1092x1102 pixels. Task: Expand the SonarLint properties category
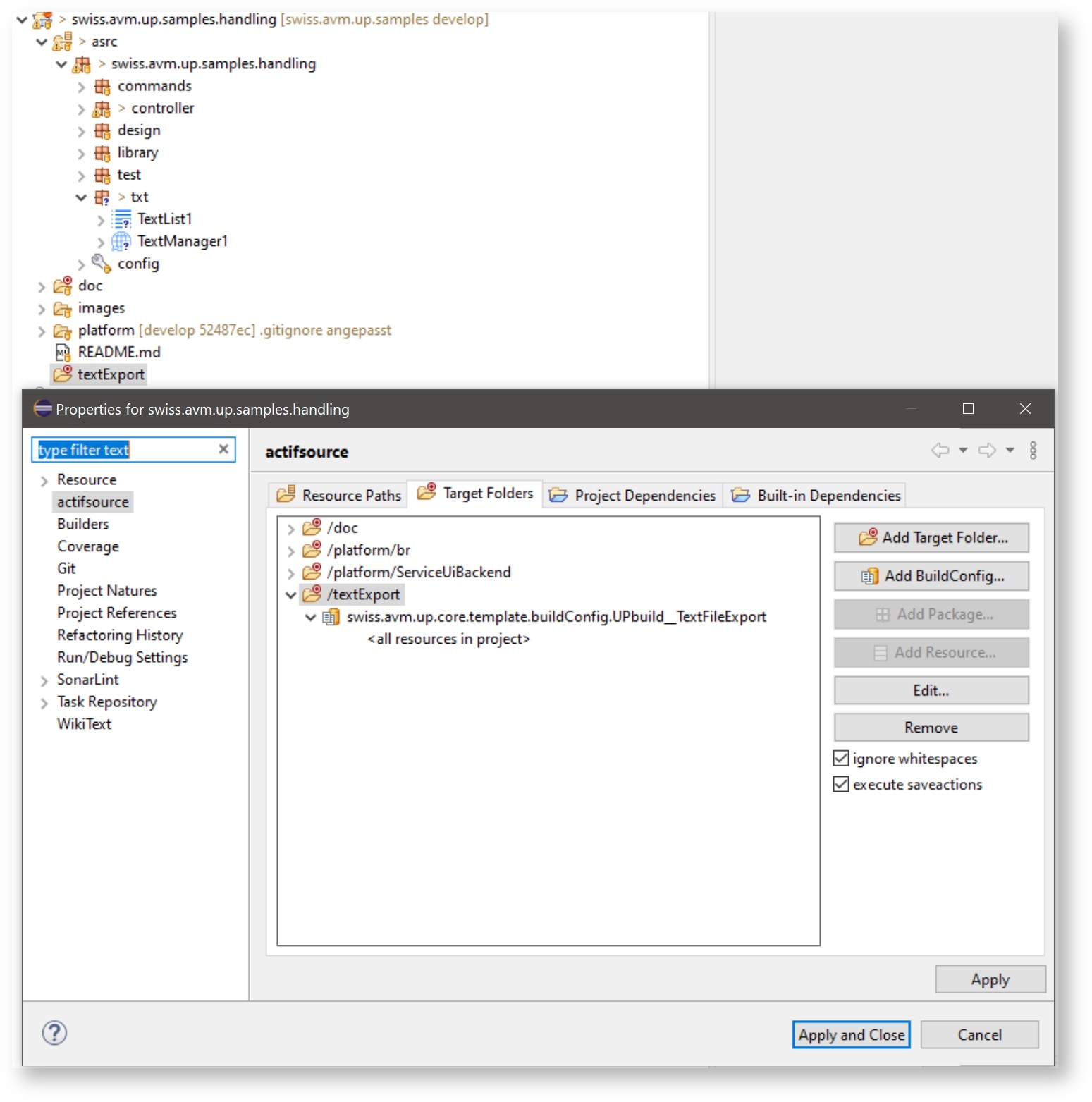pos(44,680)
